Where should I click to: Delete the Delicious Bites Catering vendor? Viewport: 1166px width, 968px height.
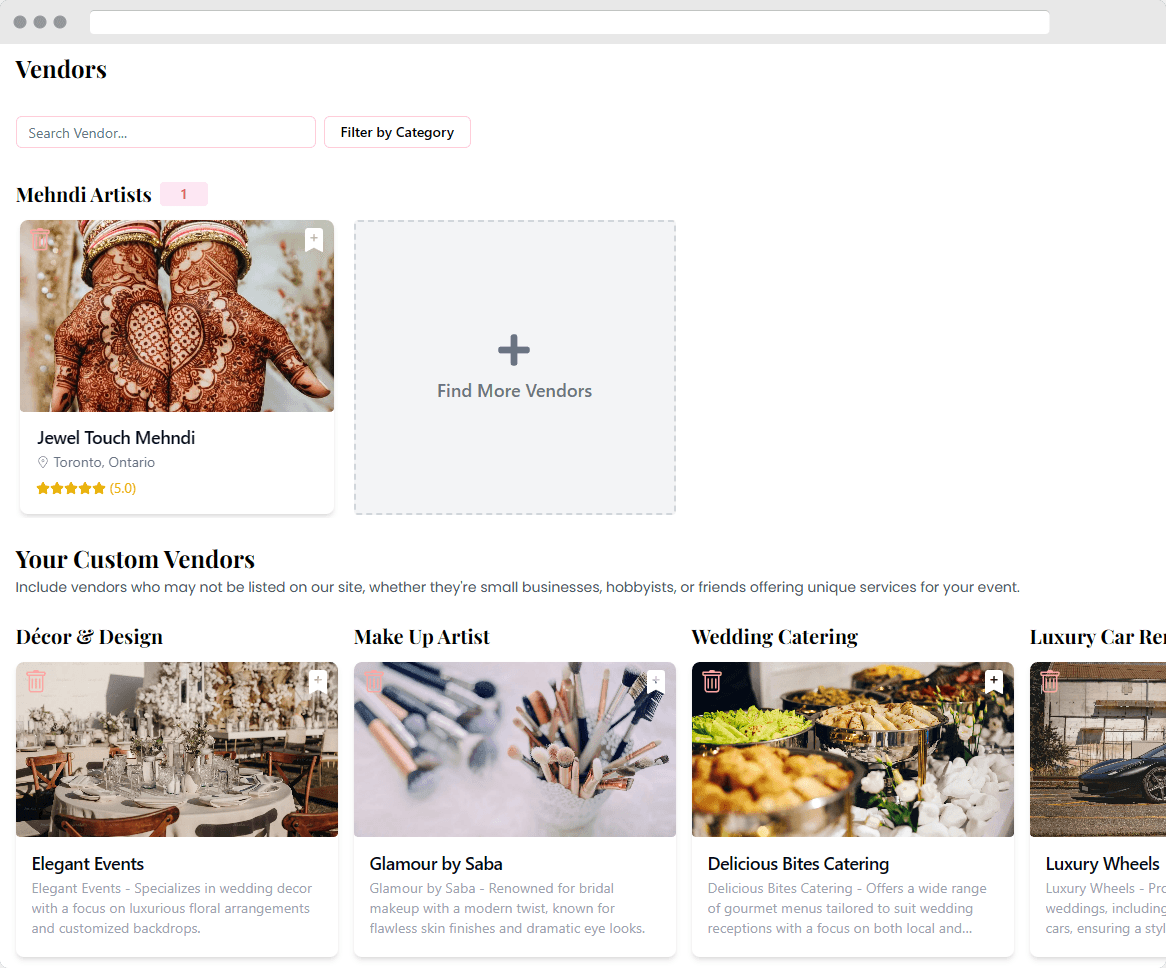point(712,681)
